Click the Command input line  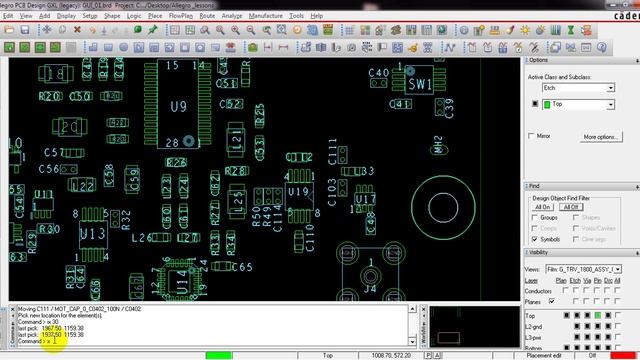[212, 341]
